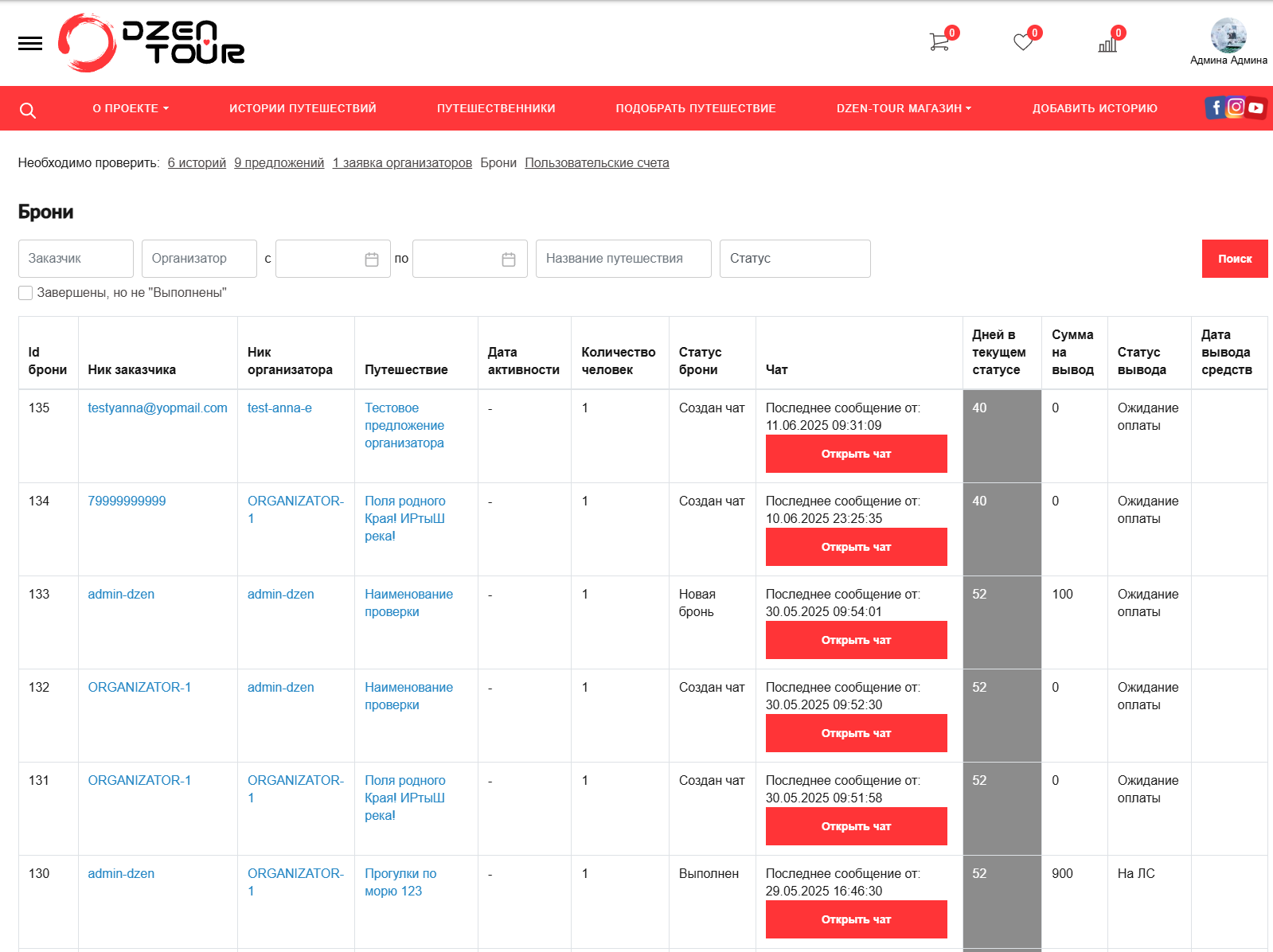Open Прогулки по морю 123 trip
The width and height of the screenshot is (1273, 952).
400,882
